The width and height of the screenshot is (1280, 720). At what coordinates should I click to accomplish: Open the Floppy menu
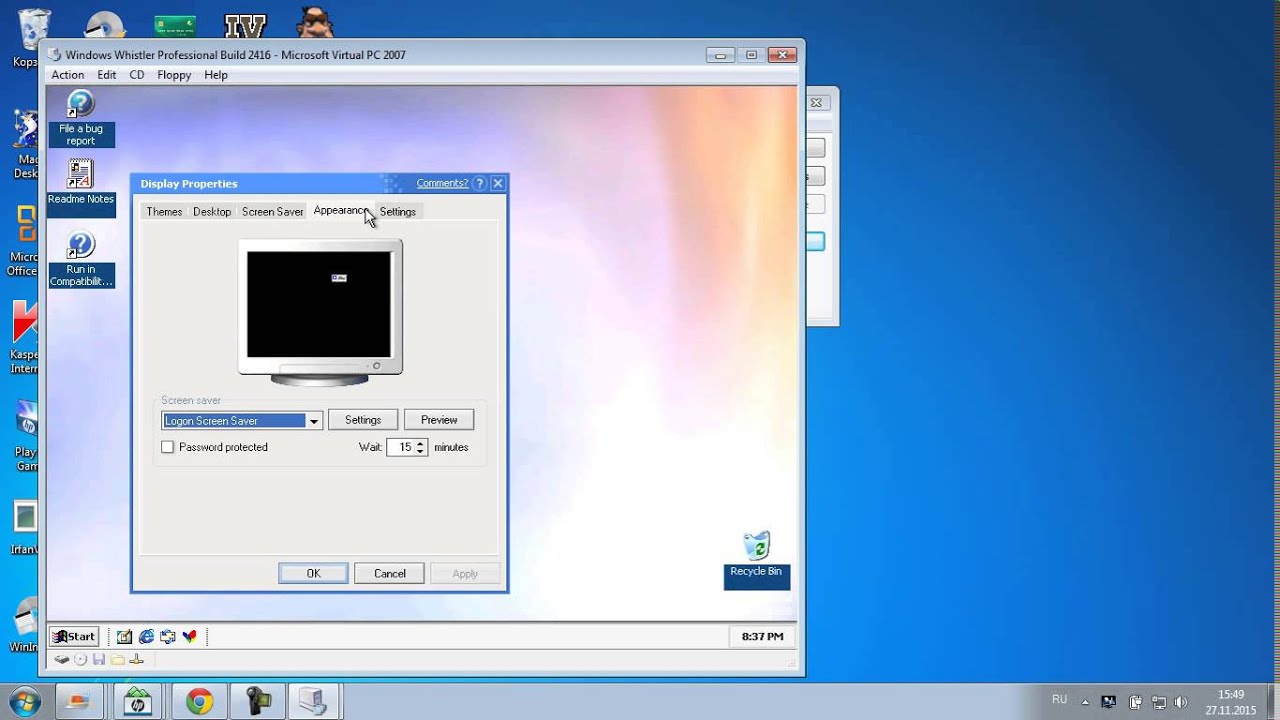pos(174,75)
